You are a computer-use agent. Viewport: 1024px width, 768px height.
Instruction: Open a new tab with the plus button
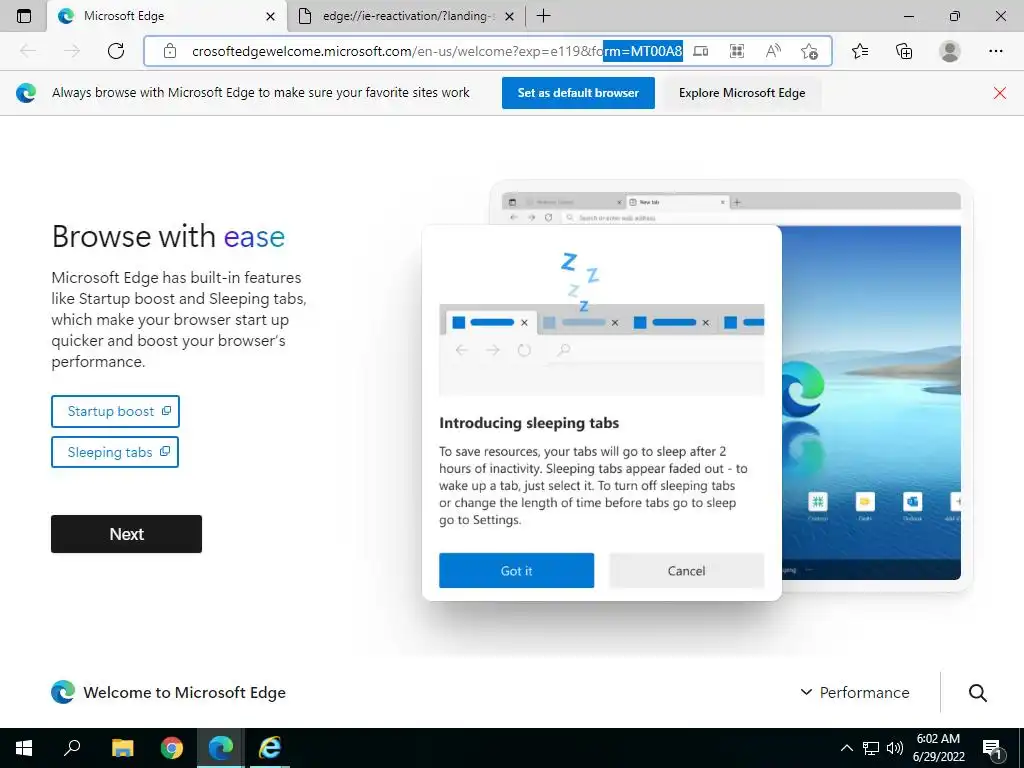543,16
